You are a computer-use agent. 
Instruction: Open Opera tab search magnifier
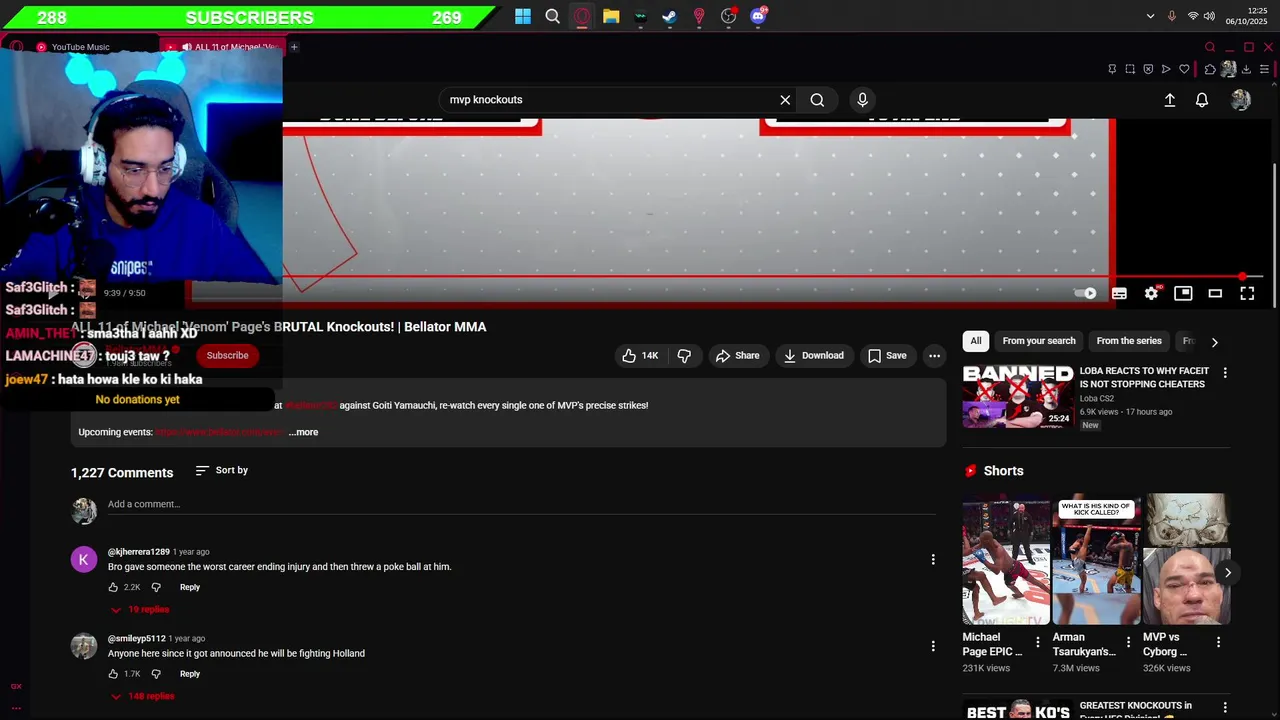click(x=1210, y=47)
